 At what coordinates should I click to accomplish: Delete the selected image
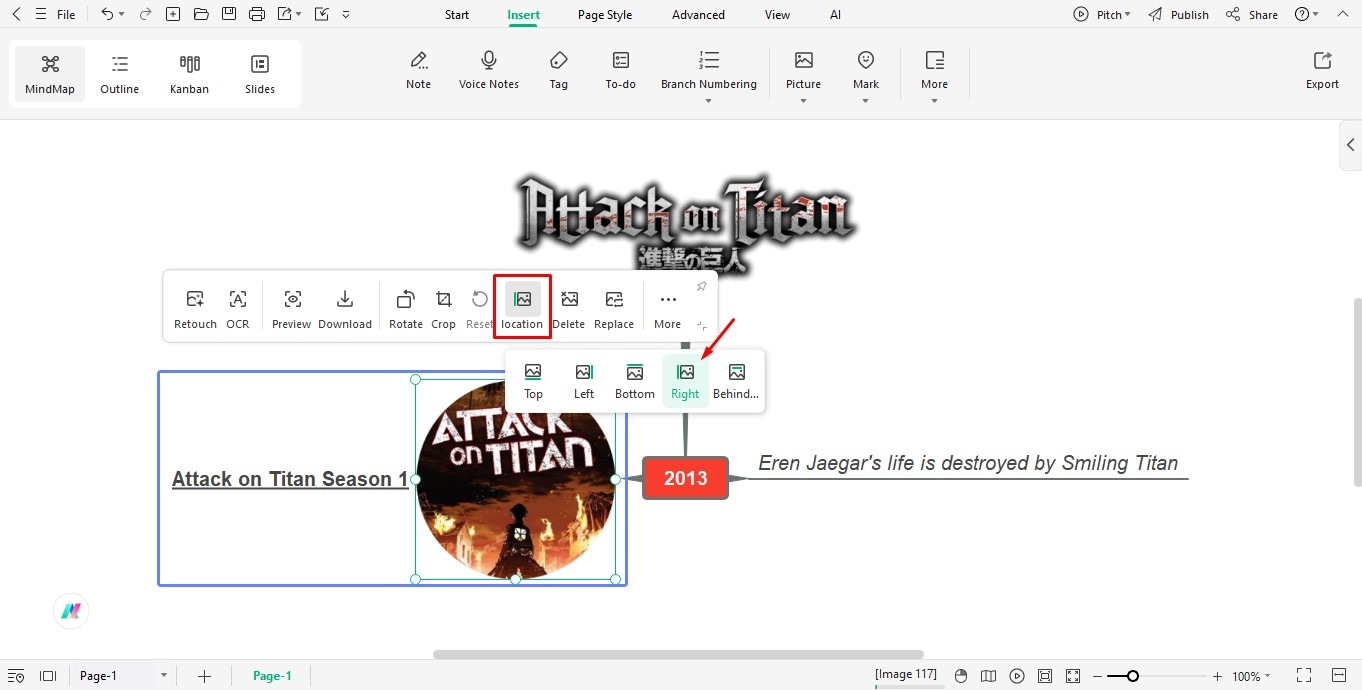[569, 309]
